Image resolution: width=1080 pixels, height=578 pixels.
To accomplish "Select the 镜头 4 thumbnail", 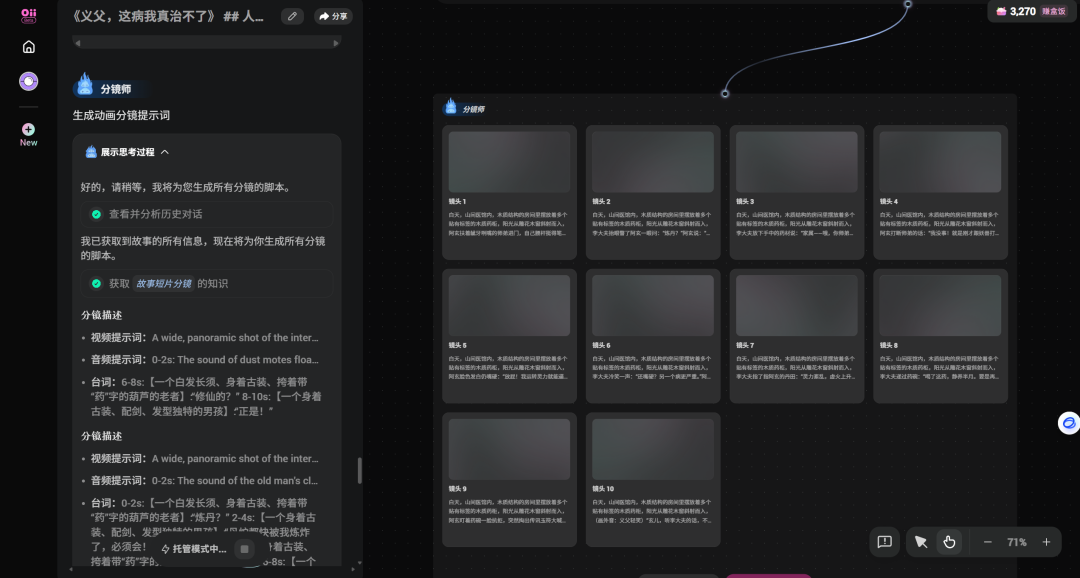I will [940, 162].
